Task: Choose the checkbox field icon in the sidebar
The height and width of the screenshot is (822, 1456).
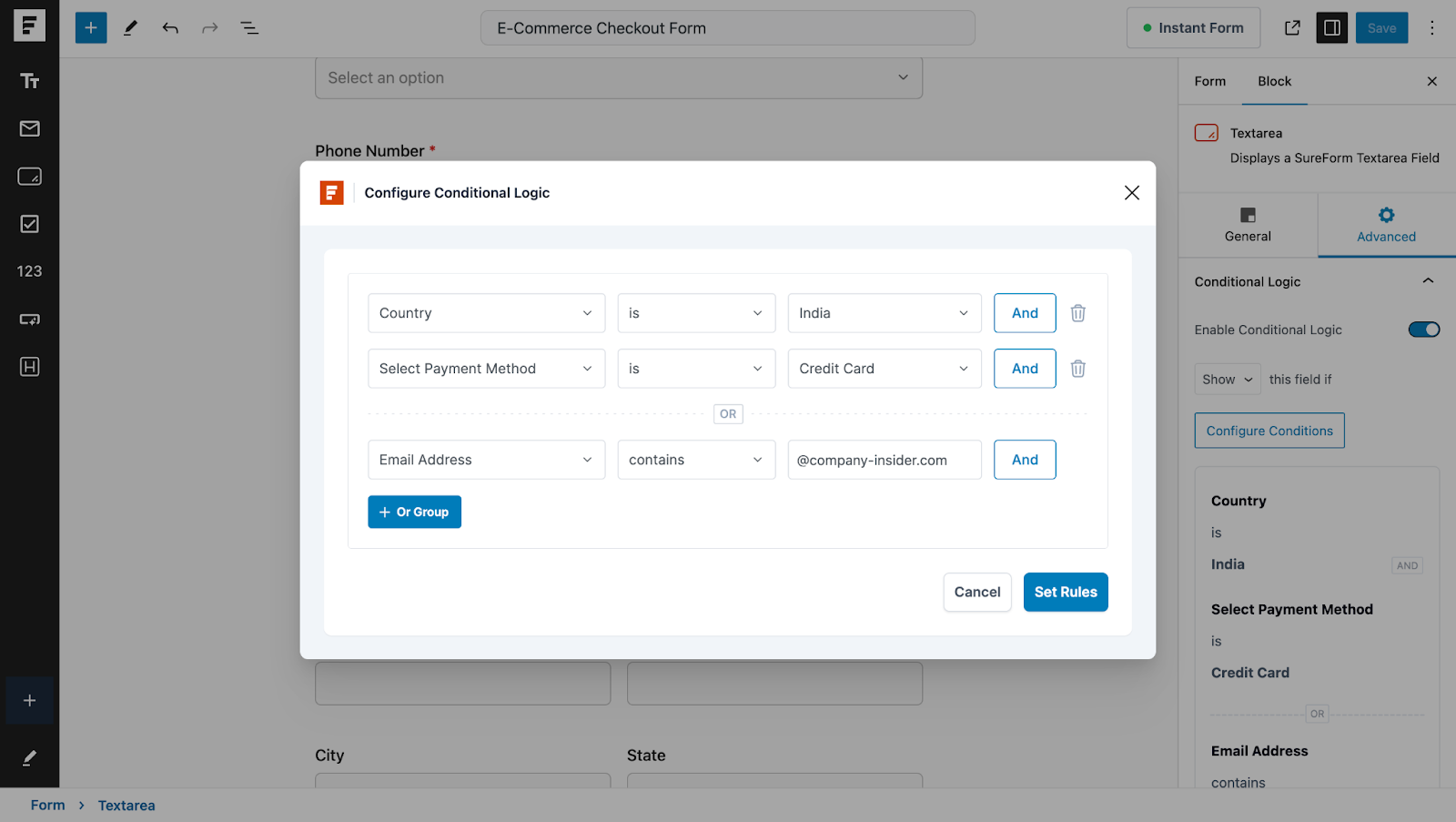Action: coord(29,224)
